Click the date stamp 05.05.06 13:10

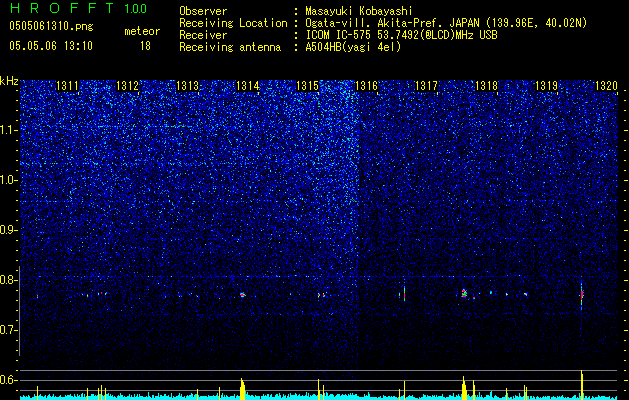[51, 46]
